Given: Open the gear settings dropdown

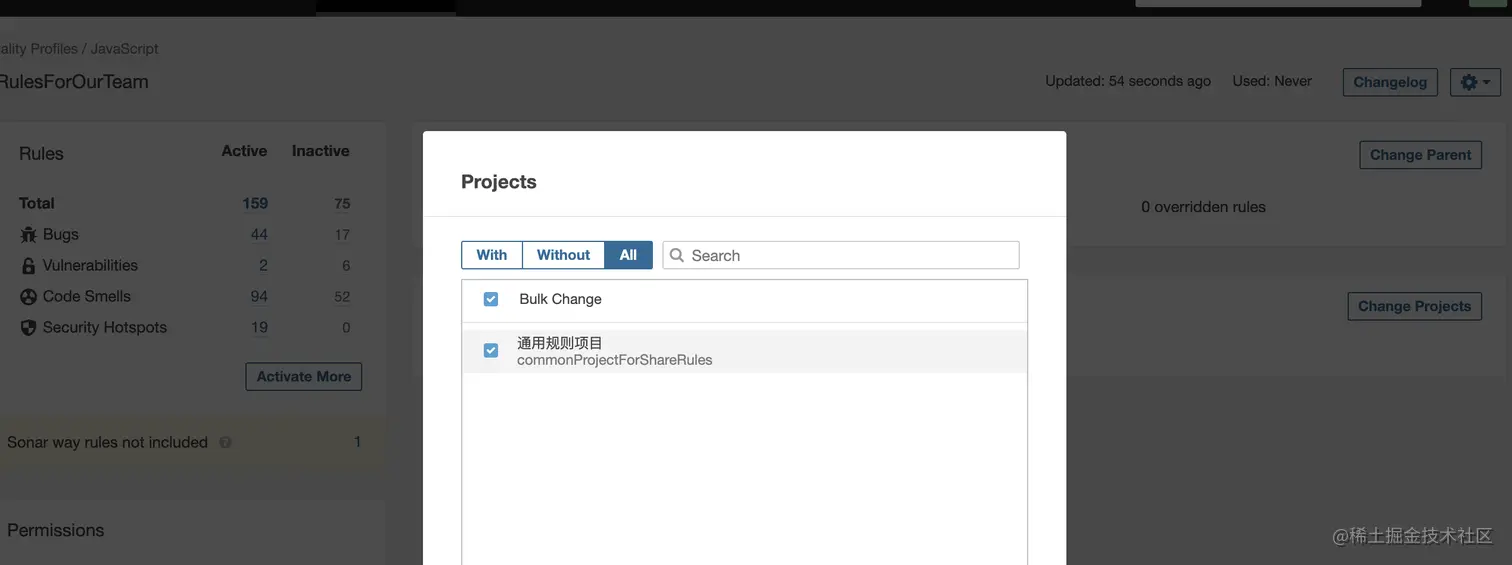Looking at the screenshot, I should (1475, 82).
